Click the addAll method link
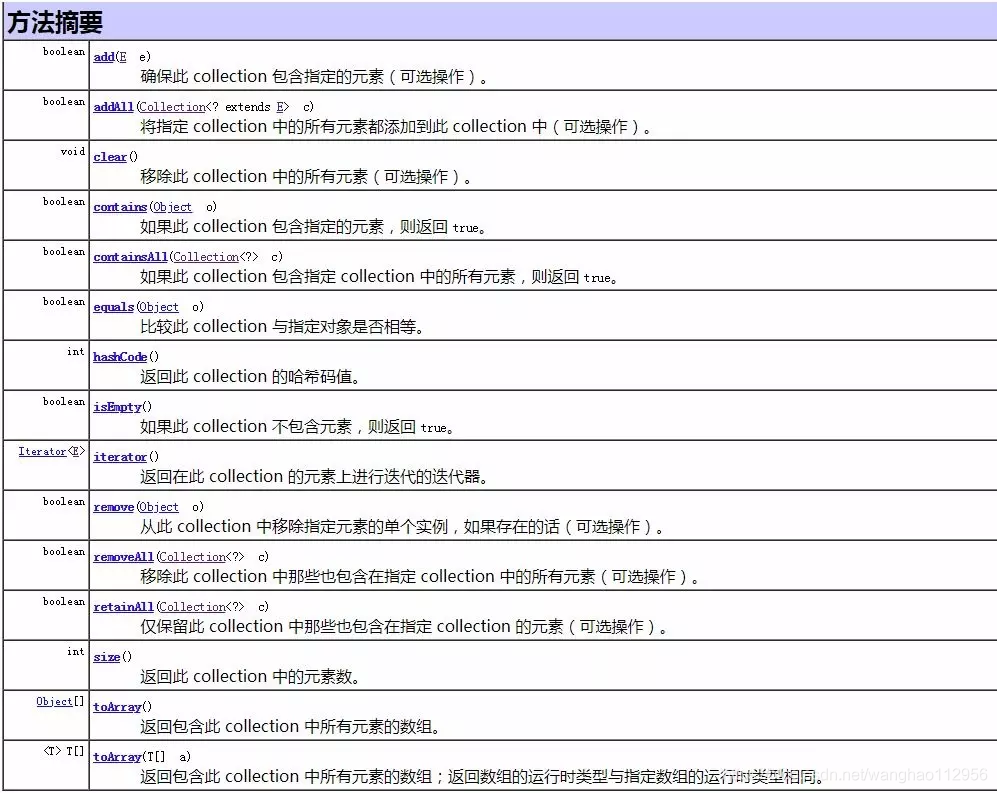The image size is (997, 793). tap(112, 107)
